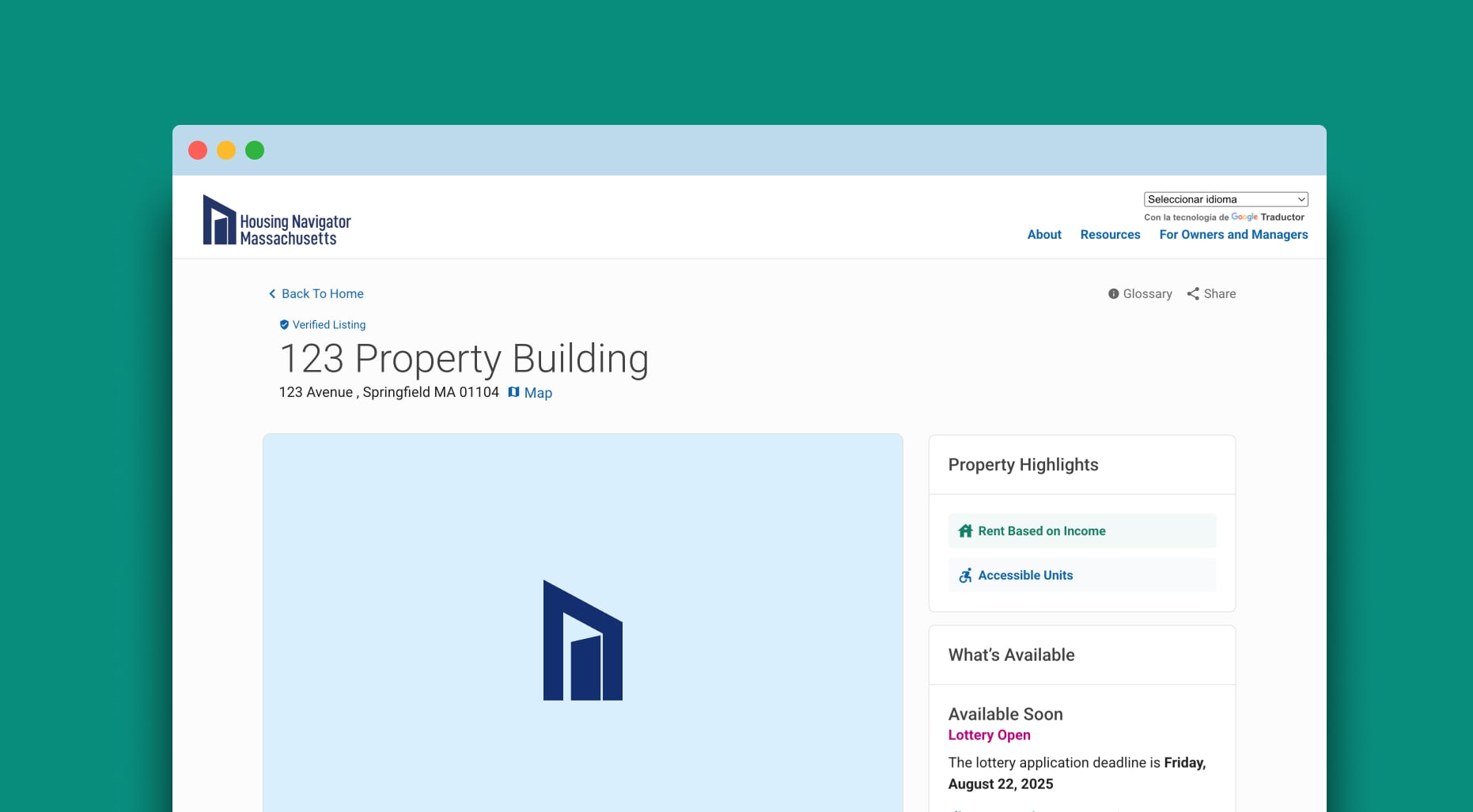
Task: Open the About menu item
Action: 1044,235
